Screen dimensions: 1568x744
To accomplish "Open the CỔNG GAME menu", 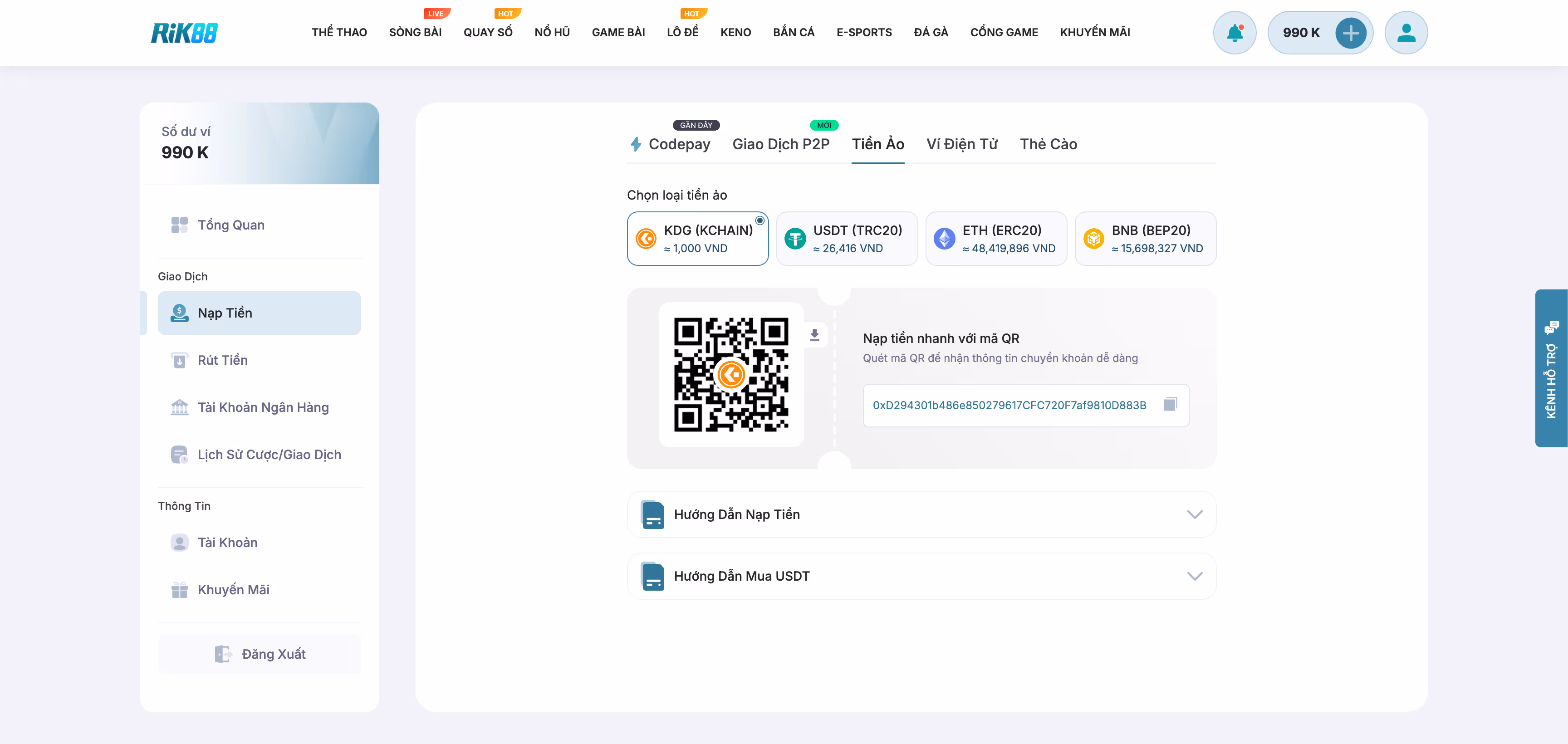I will tap(1004, 32).
